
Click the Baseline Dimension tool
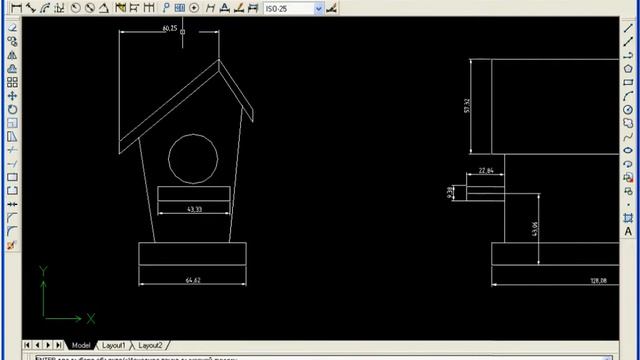point(134,8)
